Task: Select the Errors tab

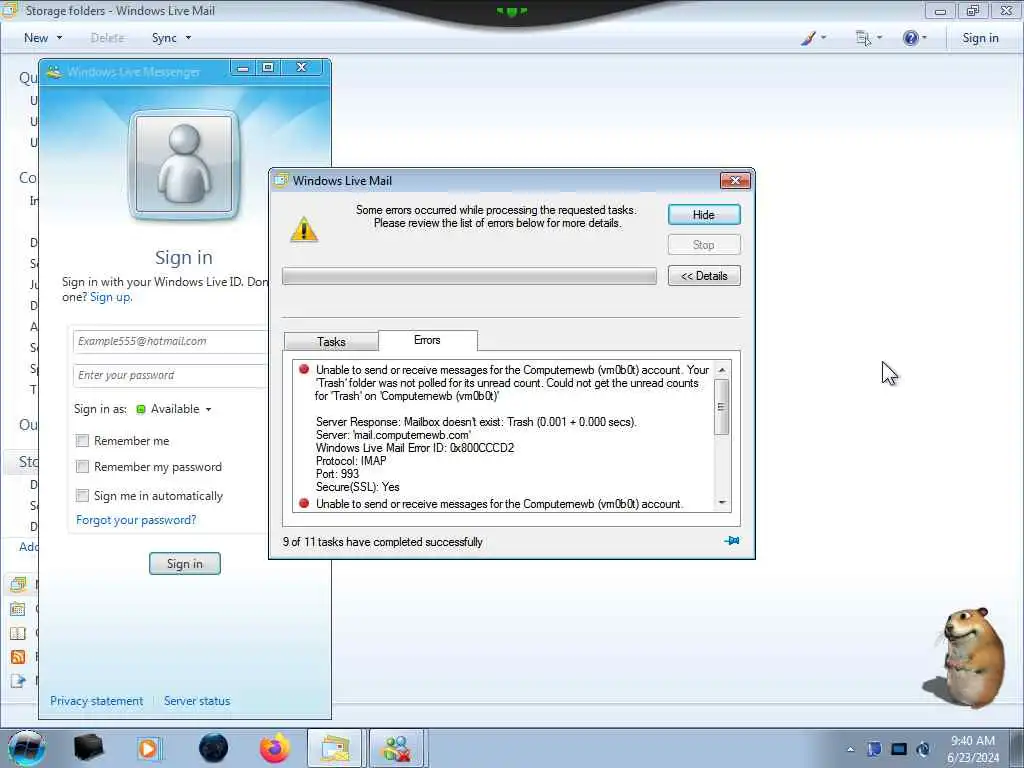Action: [427, 340]
